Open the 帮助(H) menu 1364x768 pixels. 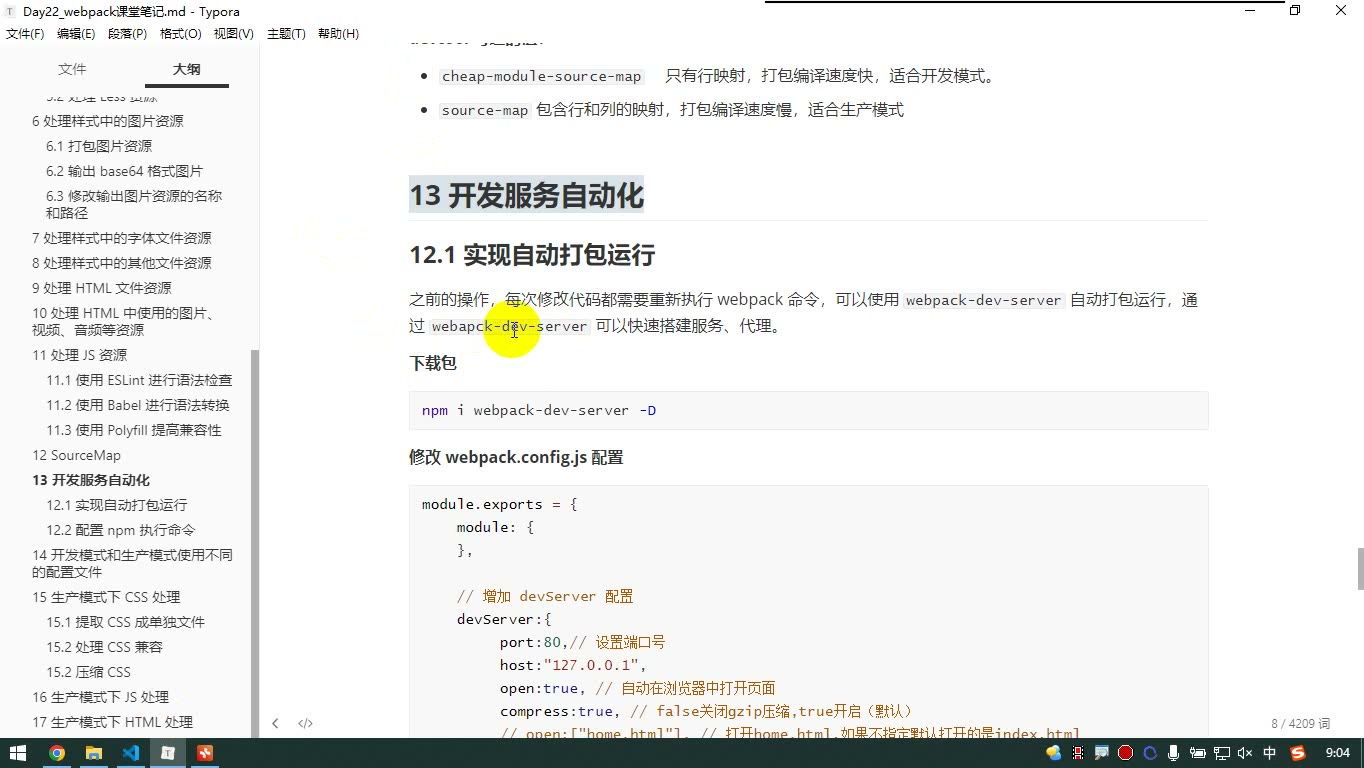pos(338,33)
